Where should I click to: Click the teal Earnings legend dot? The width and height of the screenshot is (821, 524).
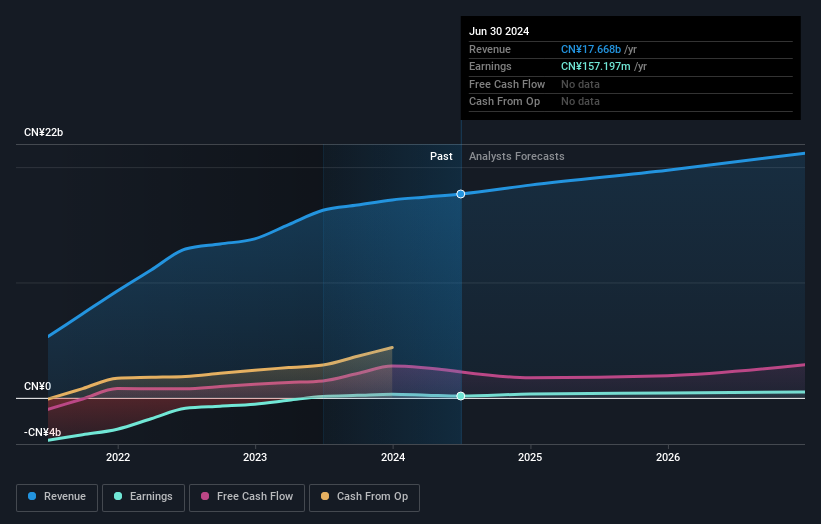118,496
